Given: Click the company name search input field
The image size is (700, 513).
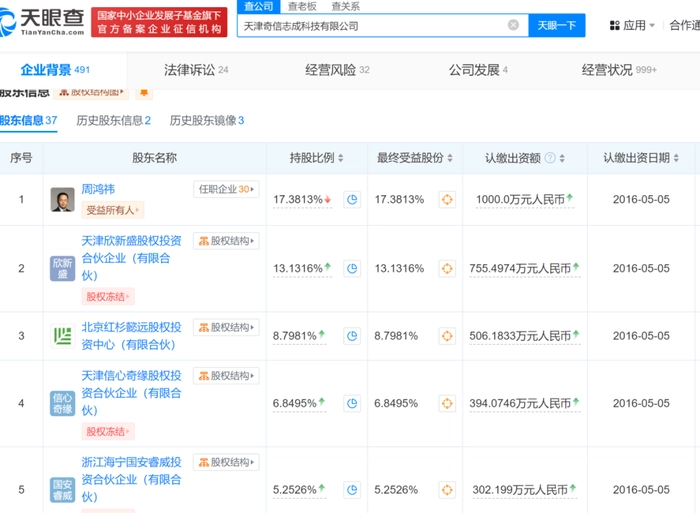Looking at the screenshot, I should (x=370, y=25).
